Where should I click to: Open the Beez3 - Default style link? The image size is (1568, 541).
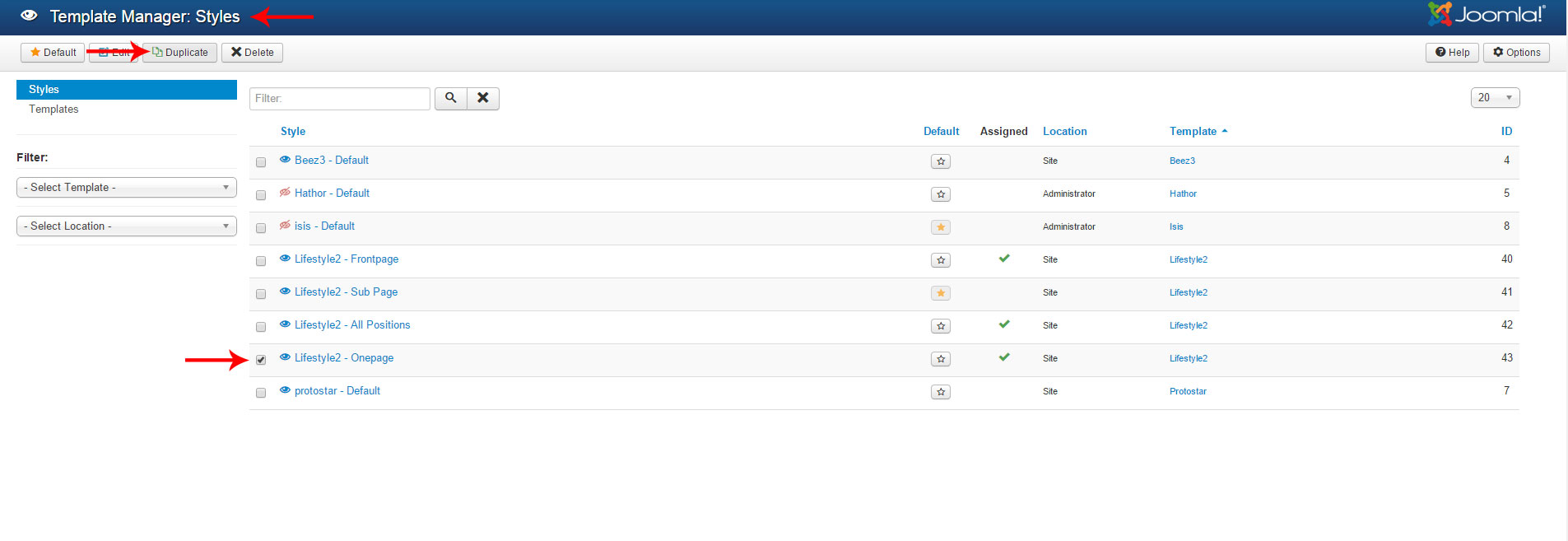332,160
